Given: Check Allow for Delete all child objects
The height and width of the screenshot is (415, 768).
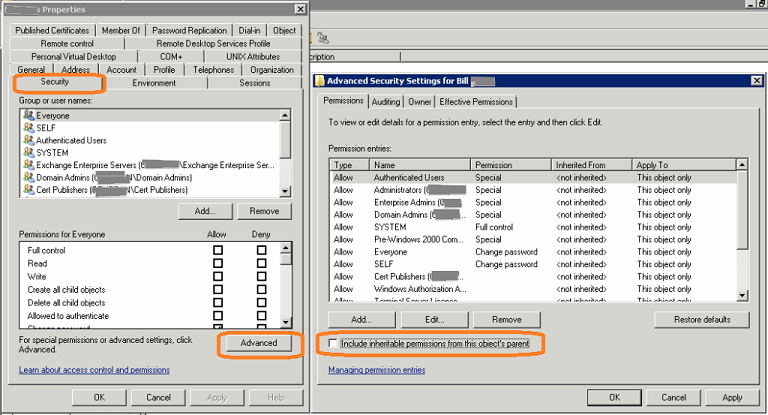Looking at the screenshot, I should coord(218,302).
